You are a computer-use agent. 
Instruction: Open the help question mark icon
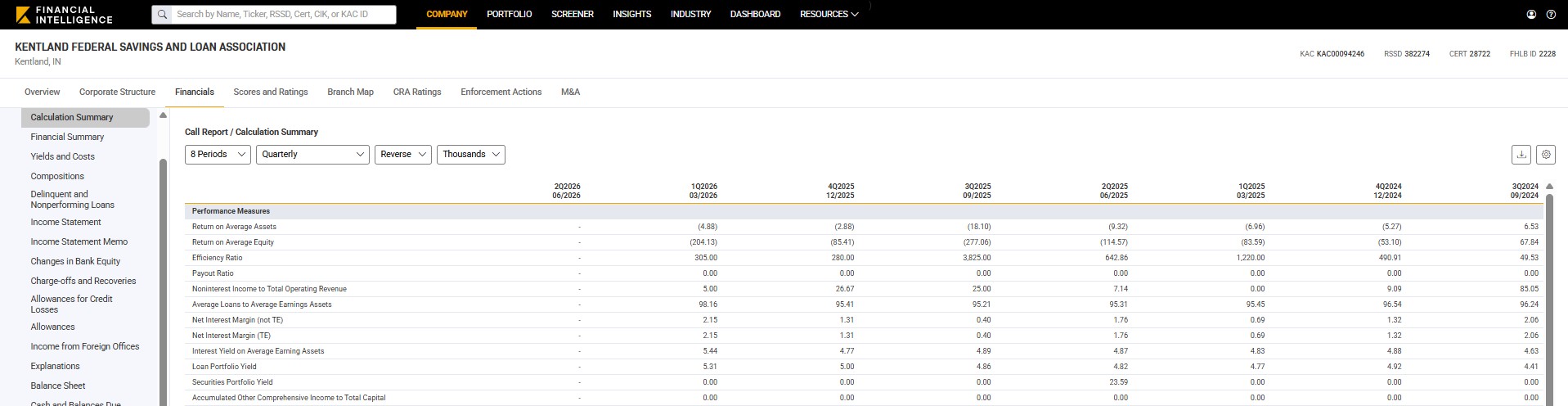tap(1551, 14)
